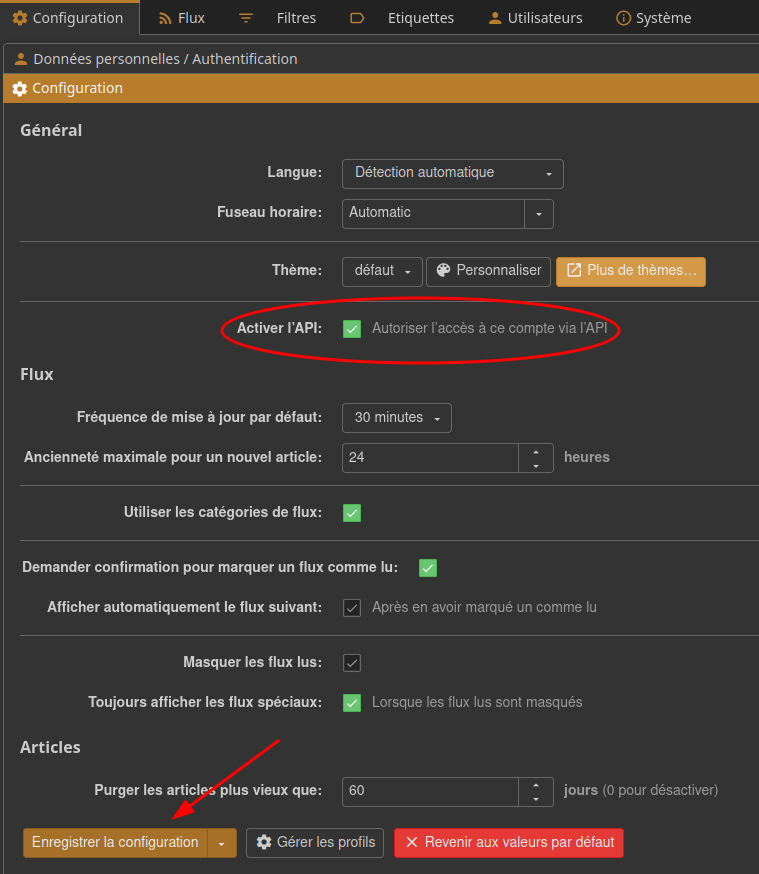Toggle the Masquer les flux lus checkbox
The image size is (759, 874).
[352, 663]
